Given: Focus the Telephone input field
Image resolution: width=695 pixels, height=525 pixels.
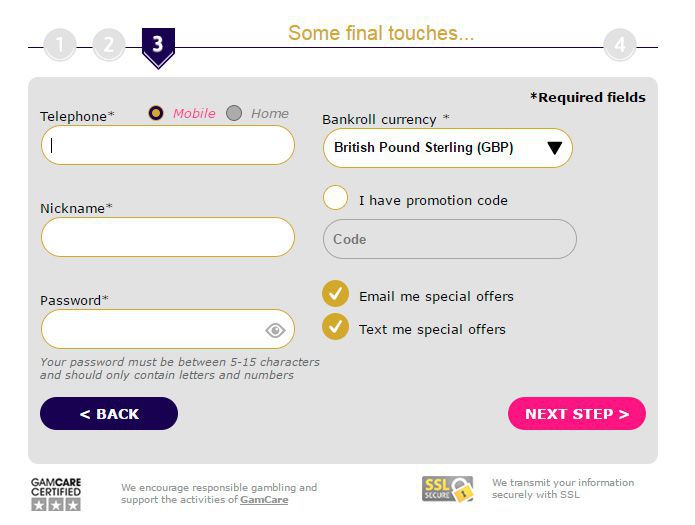Looking at the screenshot, I should tap(168, 146).
